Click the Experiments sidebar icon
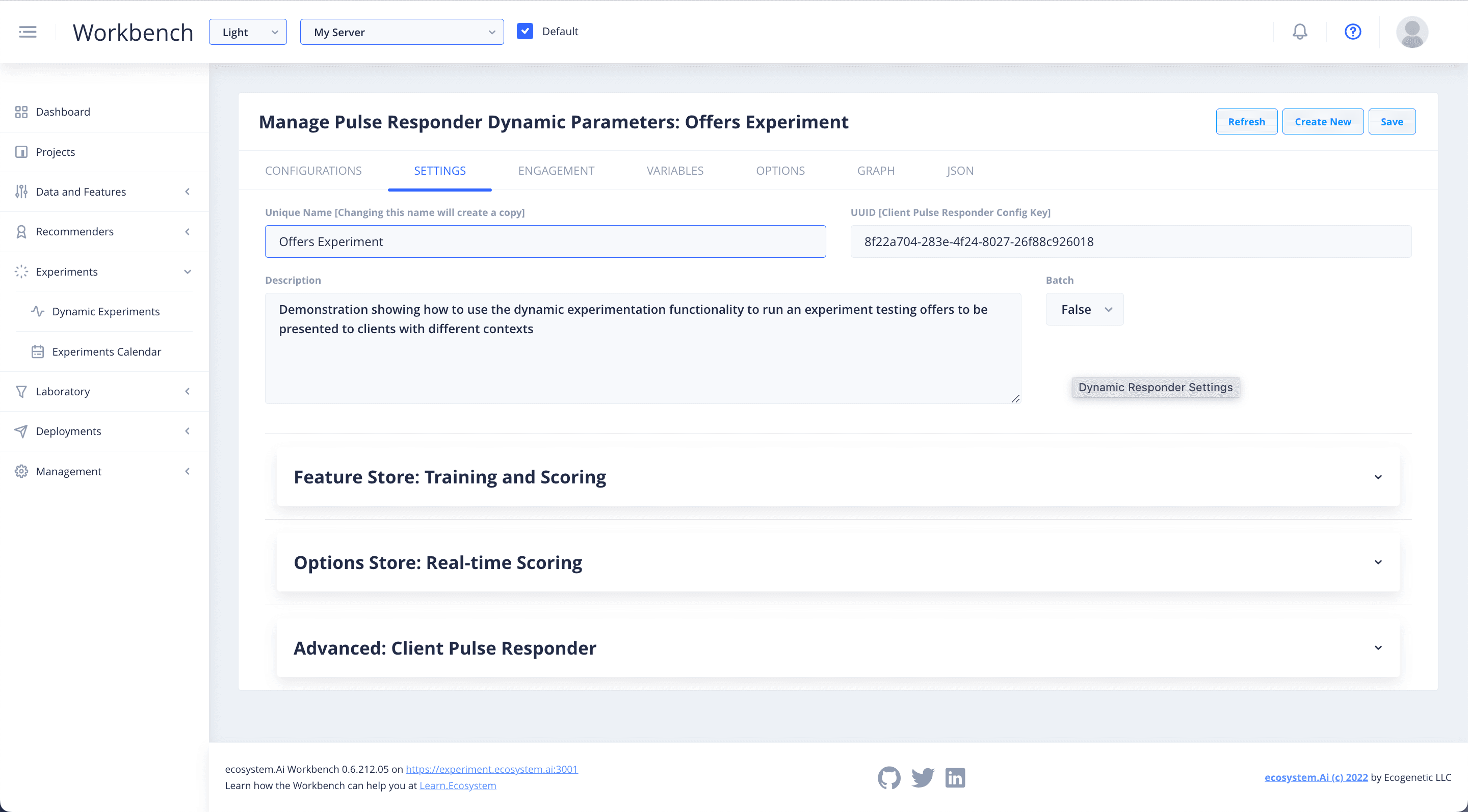The height and width of the screenshot is (812, 1468). click(22, 271)
